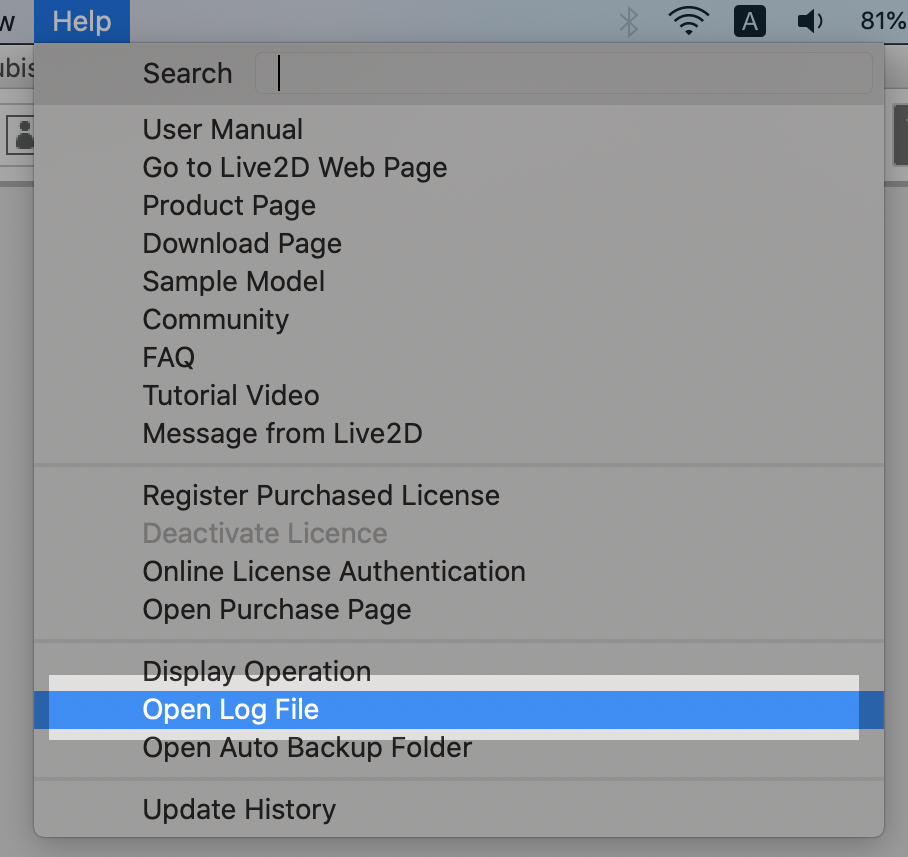Choose Download Page from Help menu
The height and width of the screenshot is (857, 908).
tap(459, 243)
